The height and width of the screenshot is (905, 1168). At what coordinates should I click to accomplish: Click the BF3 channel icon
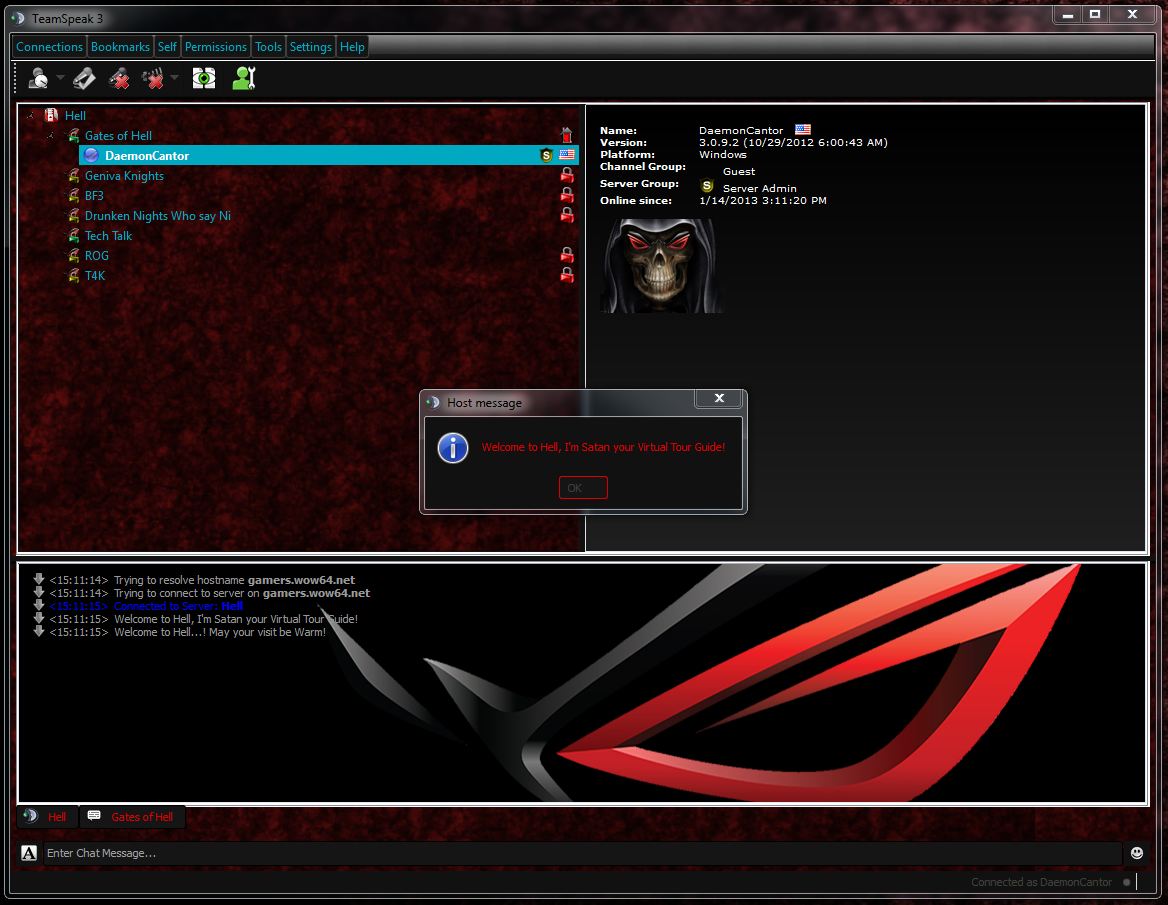tap(73, 196)
